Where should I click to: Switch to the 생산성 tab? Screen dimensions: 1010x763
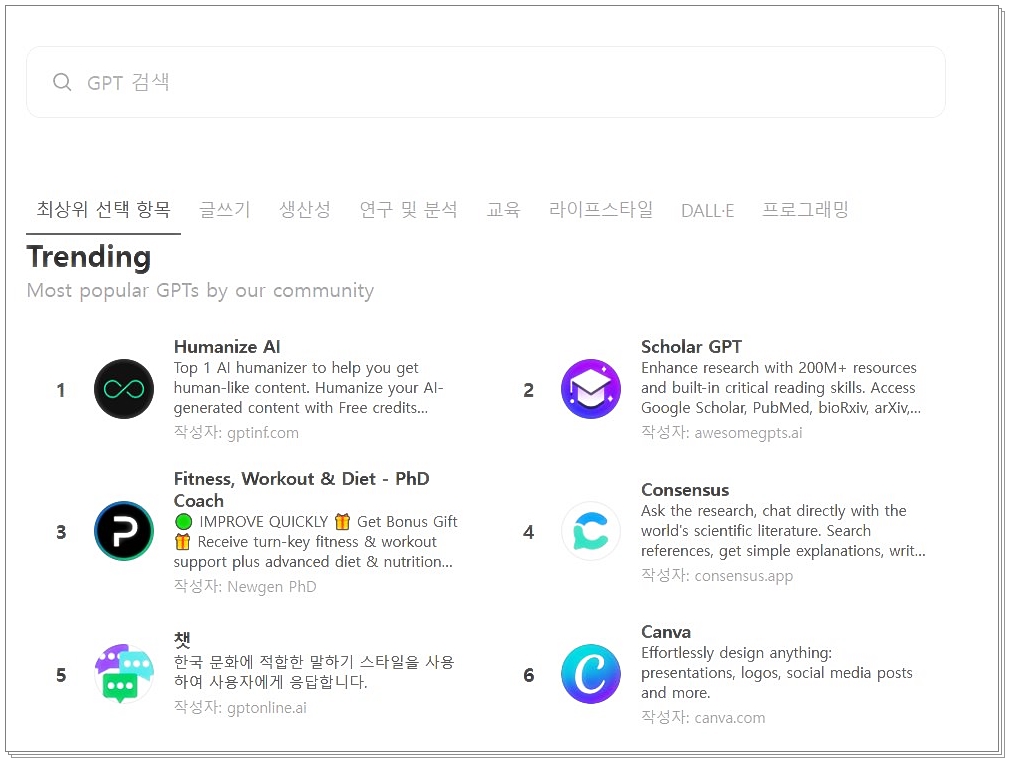[305, 209]
